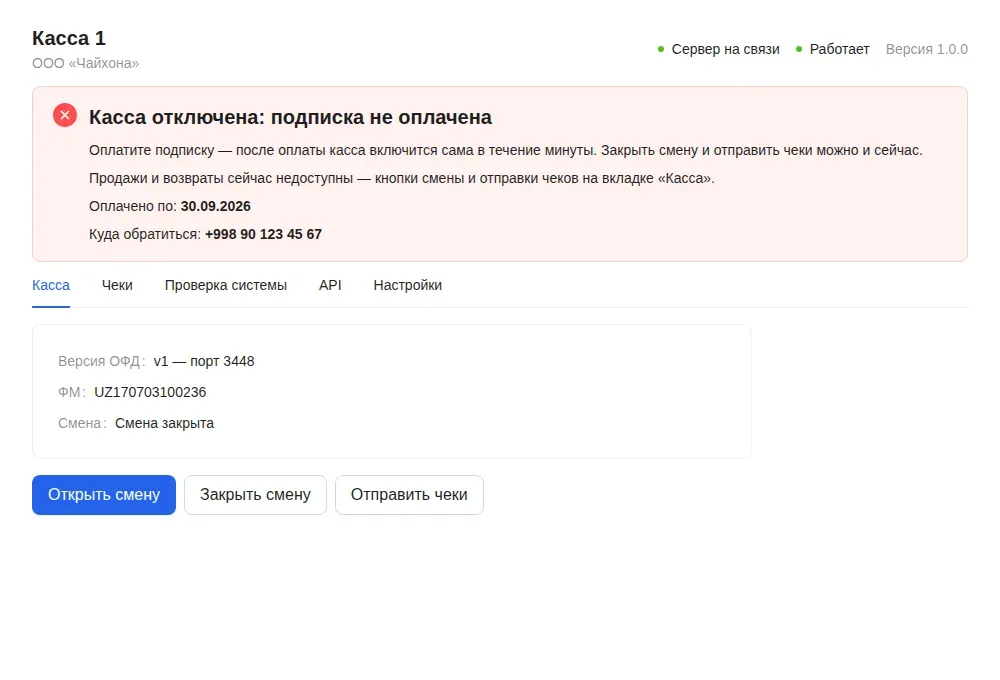
Task: Click the heading «Касса отключена: подписка не оплачена»
Action: pyautogui.click(x=290, y=117)
